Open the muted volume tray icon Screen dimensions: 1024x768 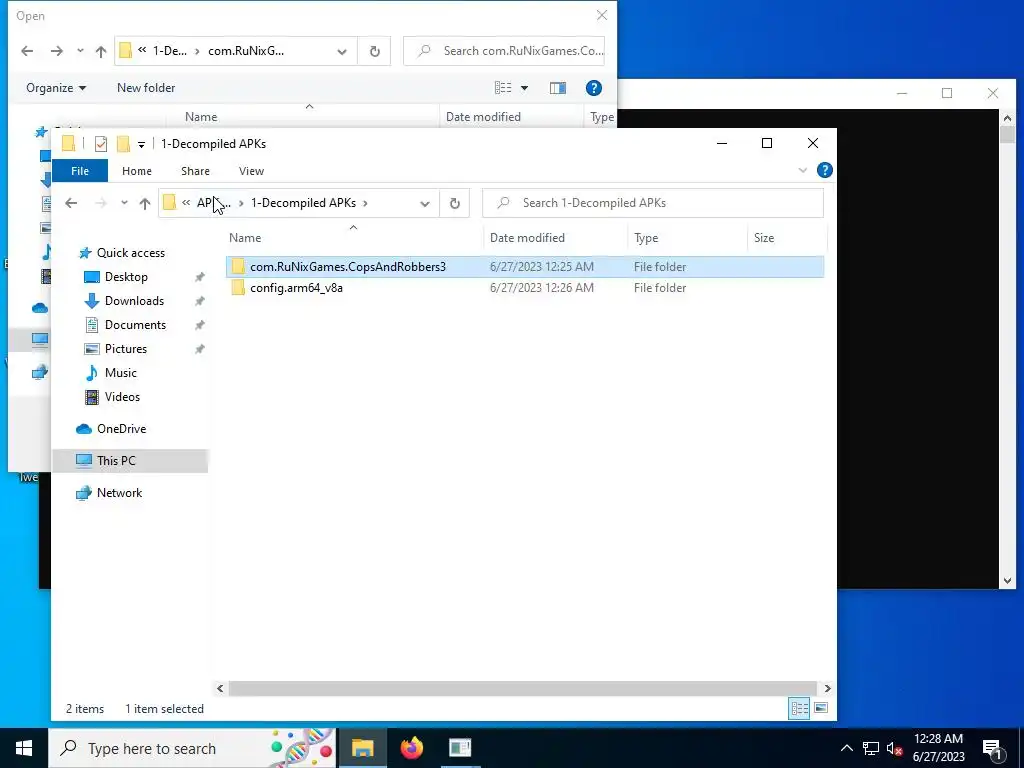894,748
